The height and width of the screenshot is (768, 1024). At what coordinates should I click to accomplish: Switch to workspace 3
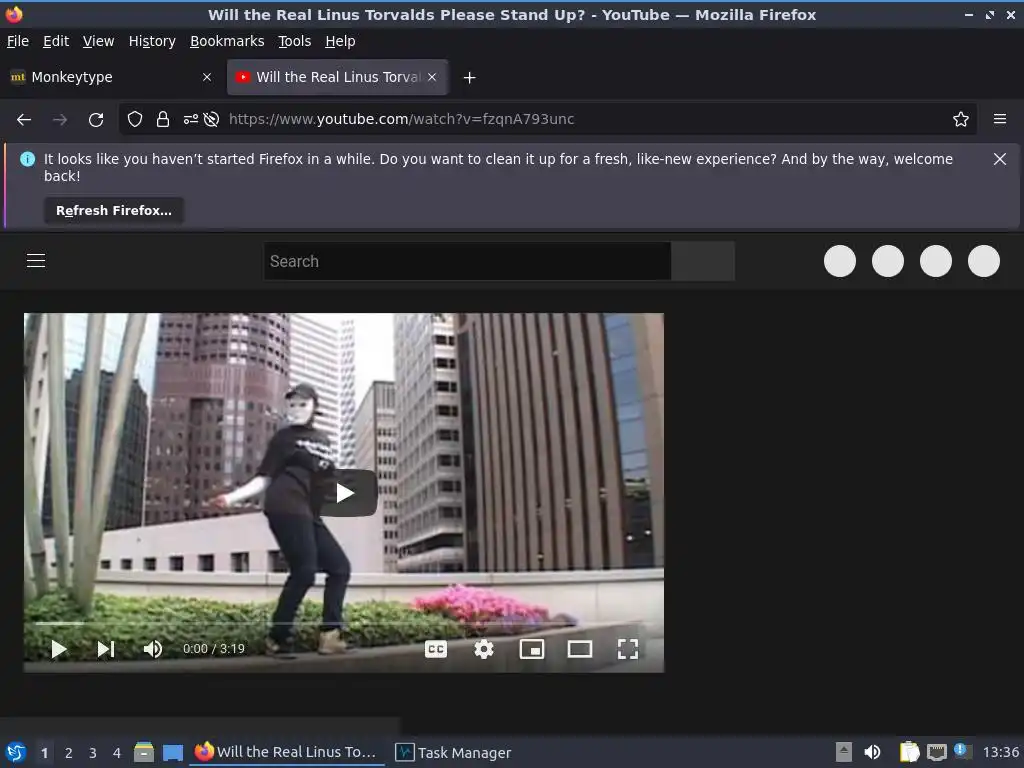click(x=93, y=753)
